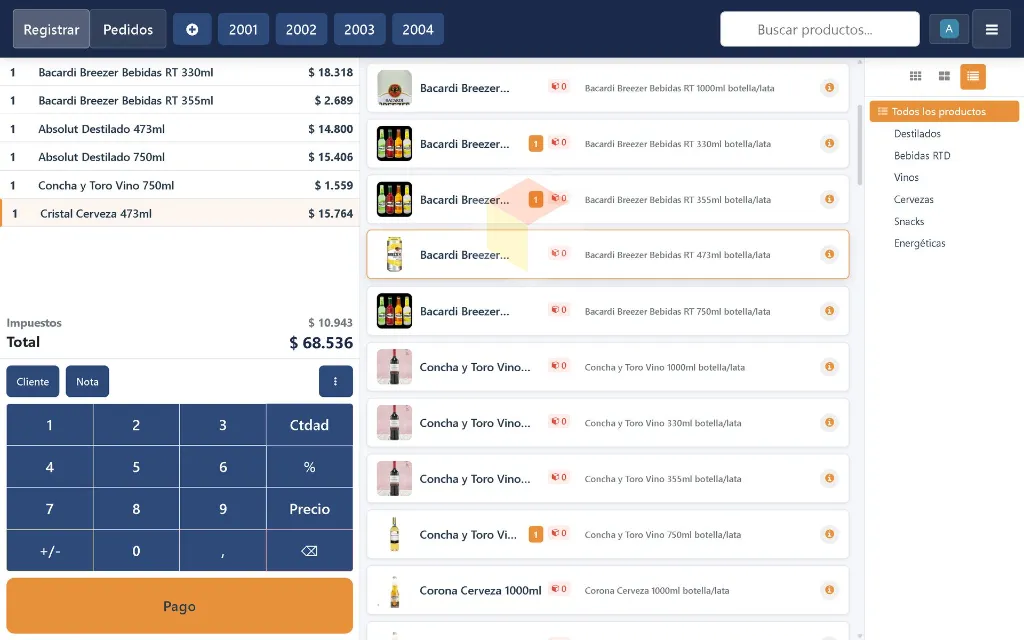
Task: Select order line Bacardi Breezer Bebidas RT 330ml
Action: 180,72
